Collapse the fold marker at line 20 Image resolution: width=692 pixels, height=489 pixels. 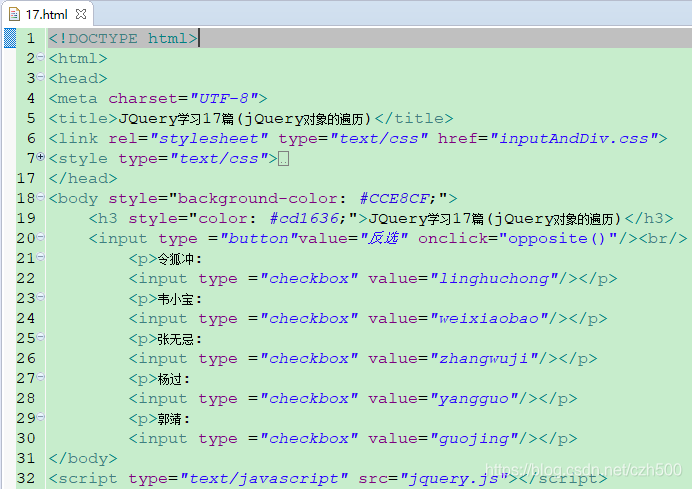click(41, 237)
